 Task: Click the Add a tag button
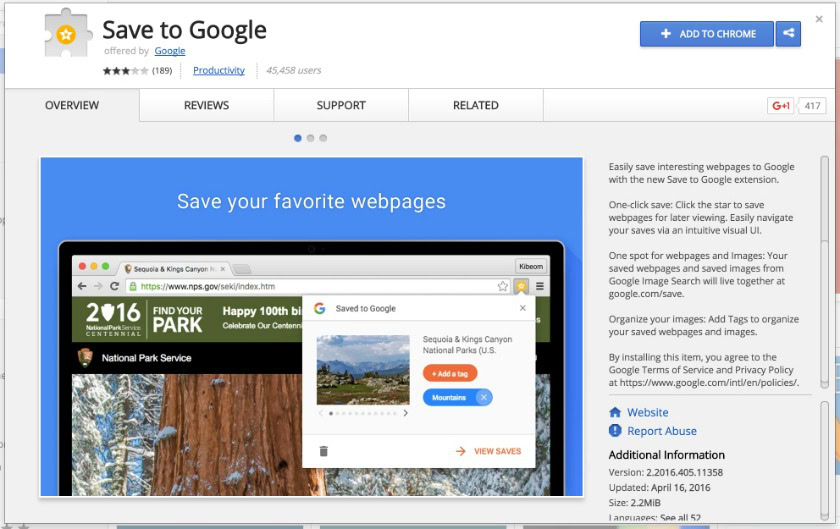coord(450,374)
